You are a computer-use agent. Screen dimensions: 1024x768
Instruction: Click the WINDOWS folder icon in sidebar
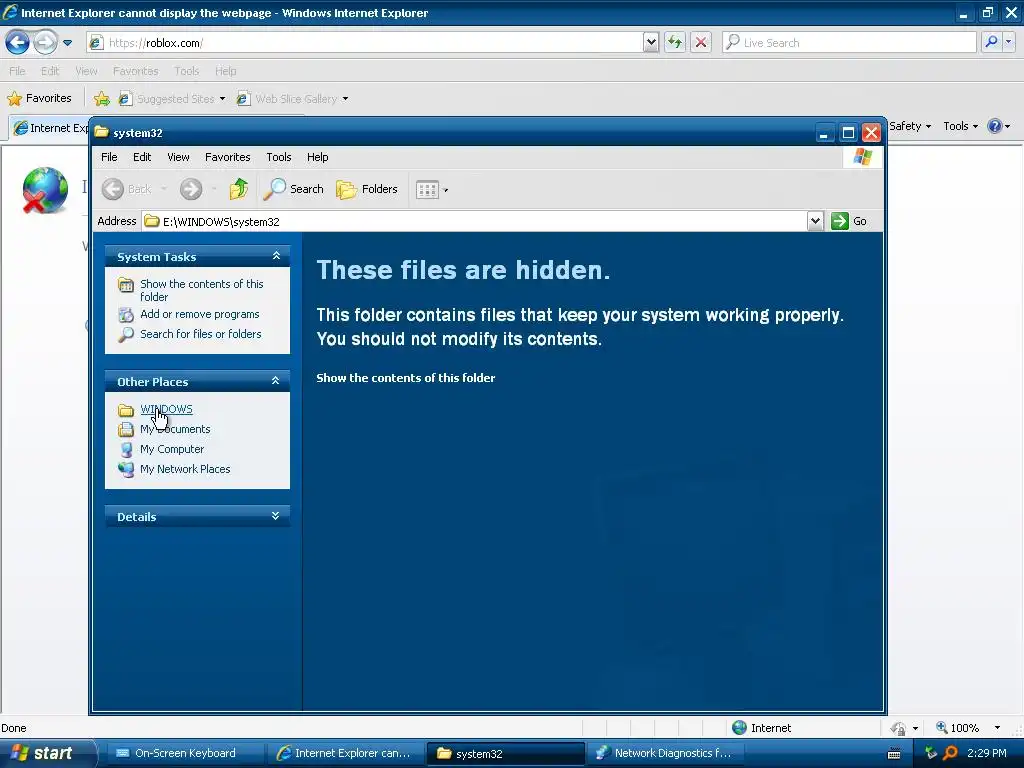(x=126, y=410)
